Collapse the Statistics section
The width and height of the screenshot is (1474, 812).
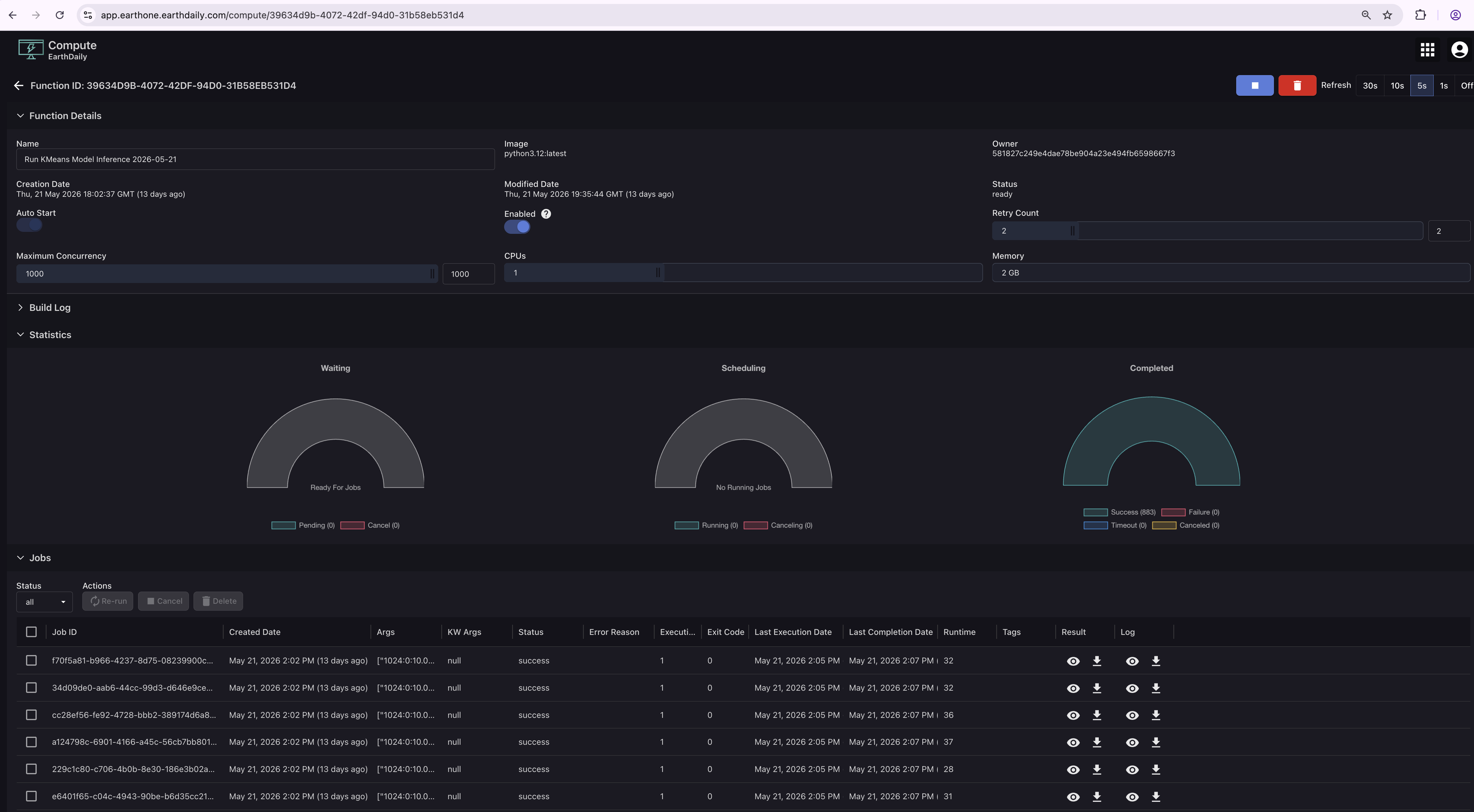pyautogui.click(x=21, y=335)
